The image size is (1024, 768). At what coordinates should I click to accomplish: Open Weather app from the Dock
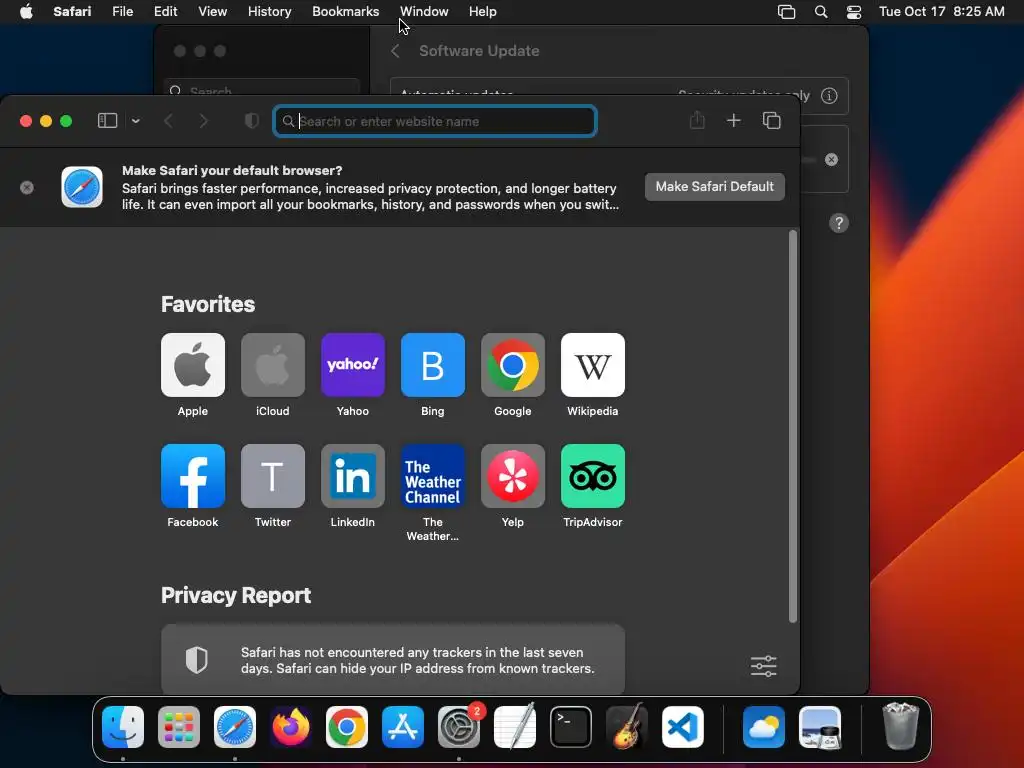click(x=763, y=727)
